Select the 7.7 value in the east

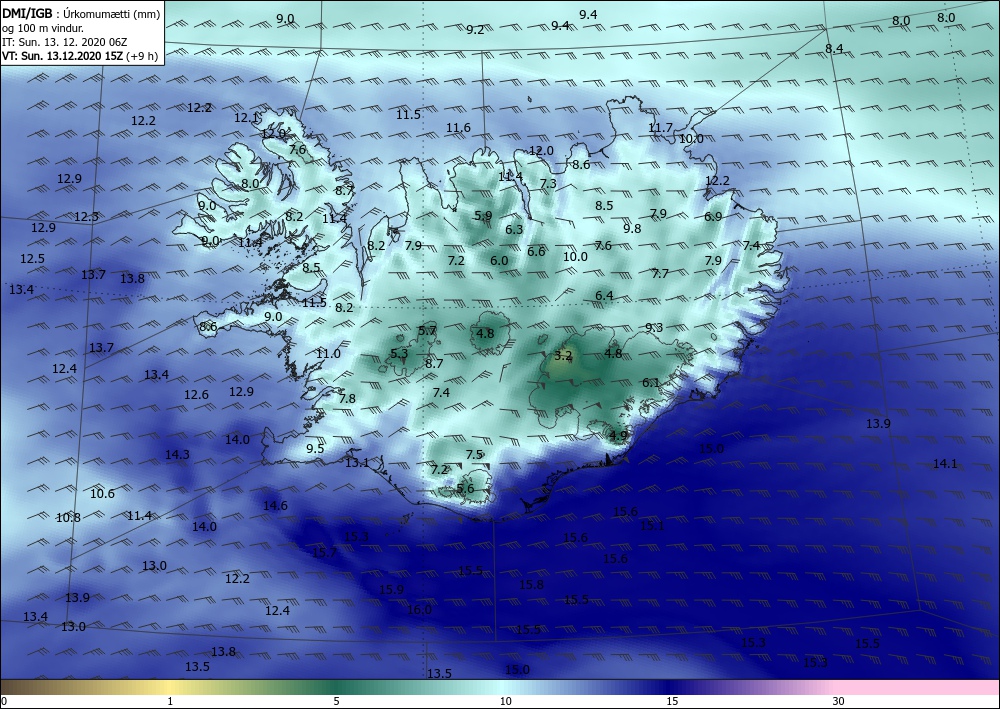(660, 274)
